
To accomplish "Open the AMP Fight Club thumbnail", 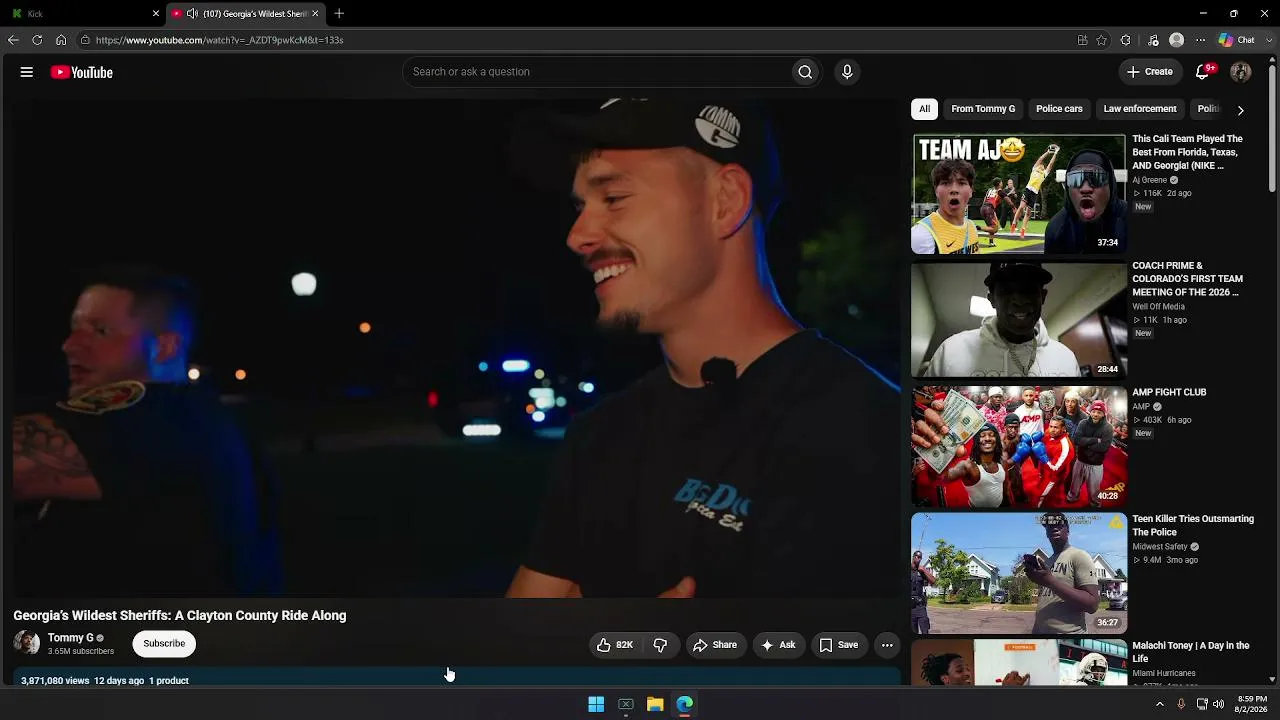I will point(1019,447).
